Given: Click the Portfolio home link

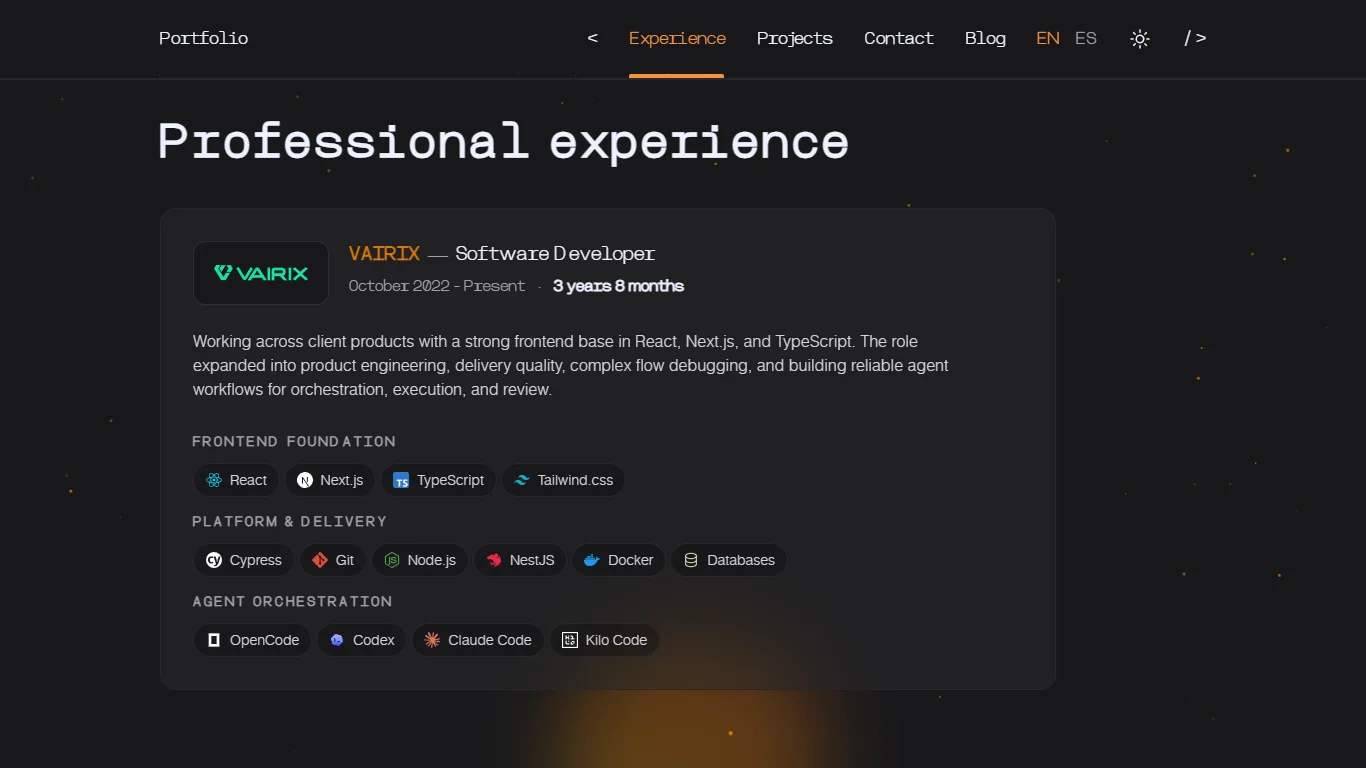Looking at the screenshot, I should click(204, 38).
